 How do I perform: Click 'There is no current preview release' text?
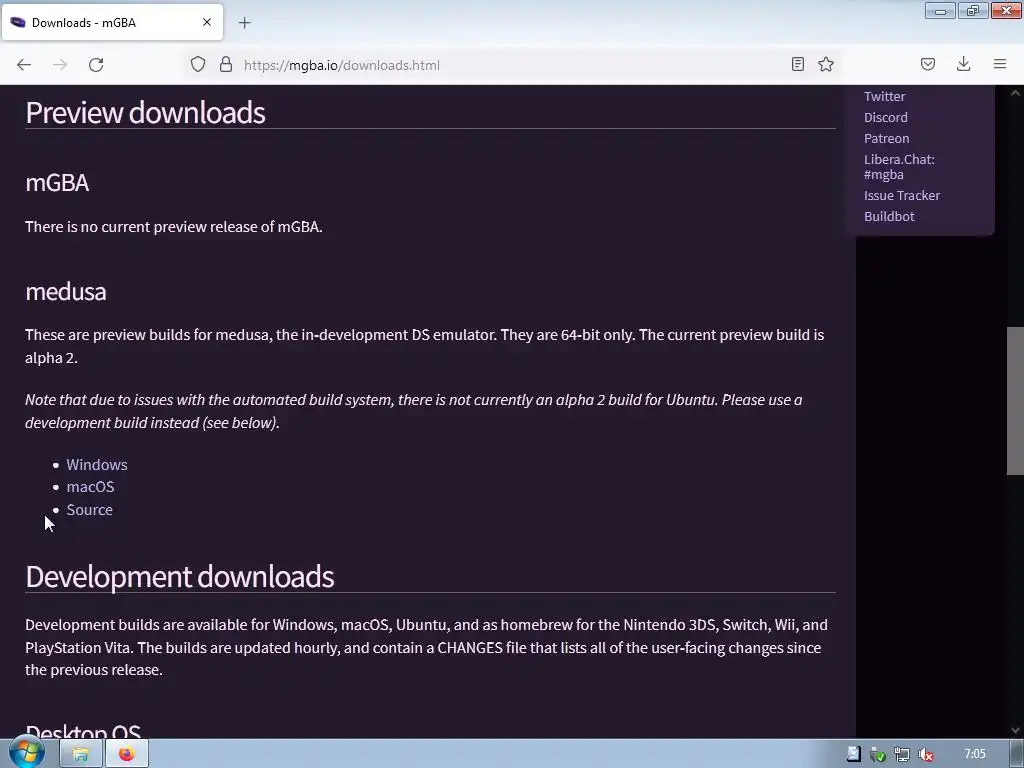(174, 227)
